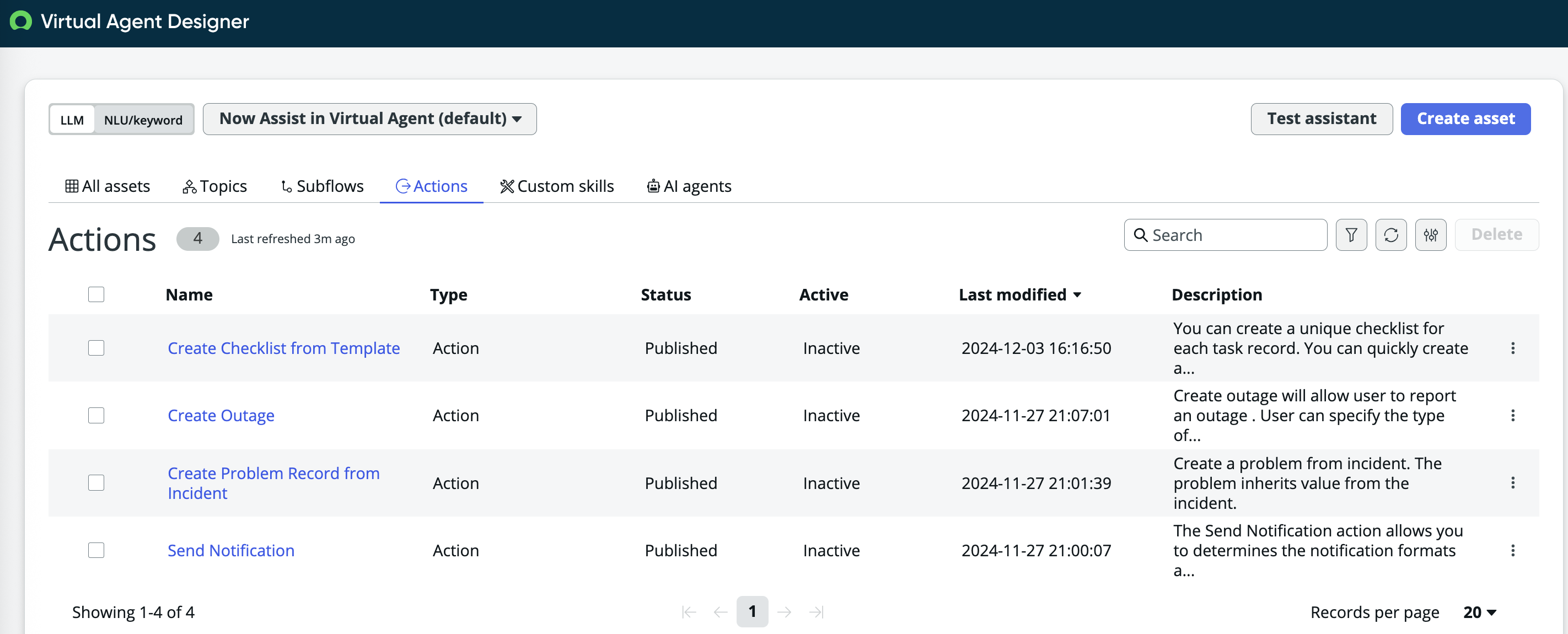This screenshot has height=634, width=1568.
Task: Switch to LLM mode
Action: tap(72, 119)
